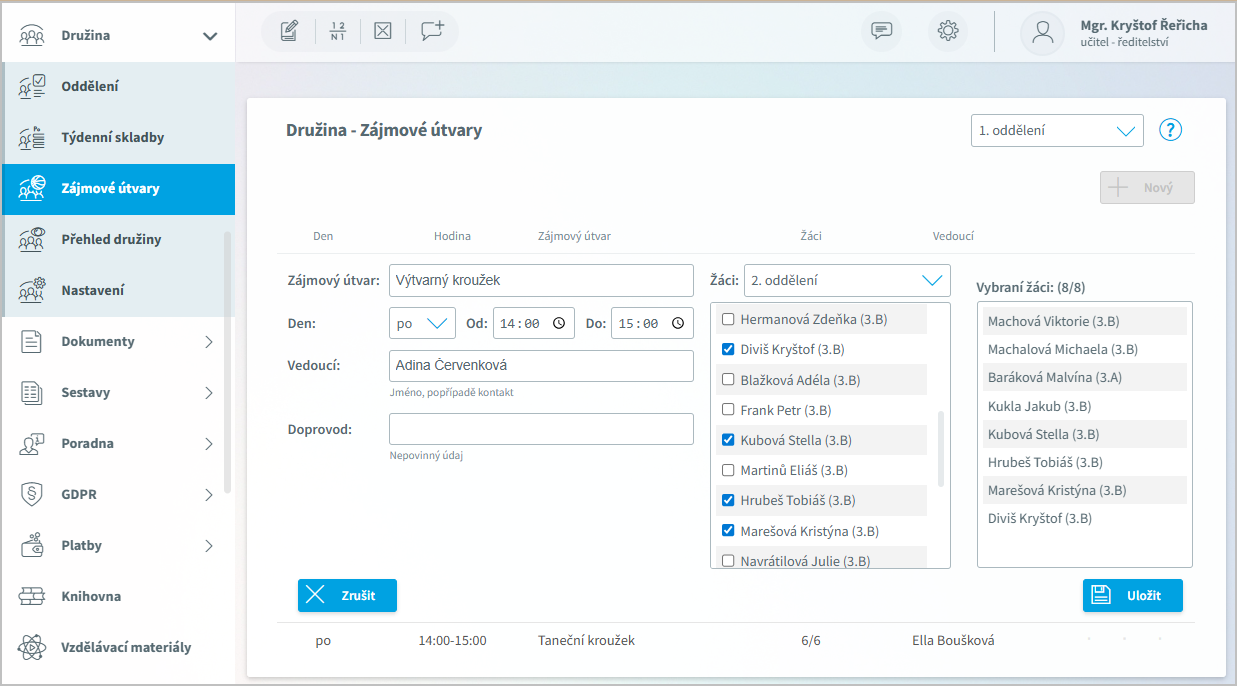Click the user profile avatar icon
This screenshot has height=686, width=1237.
pyautogui.click(x=1042, y=32)
